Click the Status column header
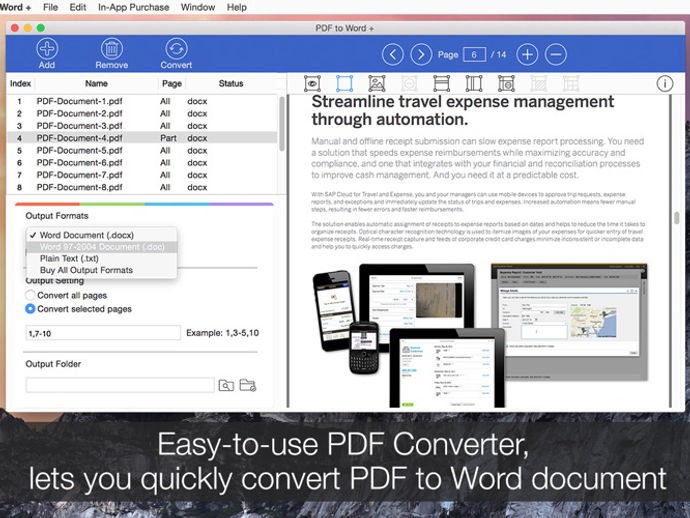 [x=231, y=83]
